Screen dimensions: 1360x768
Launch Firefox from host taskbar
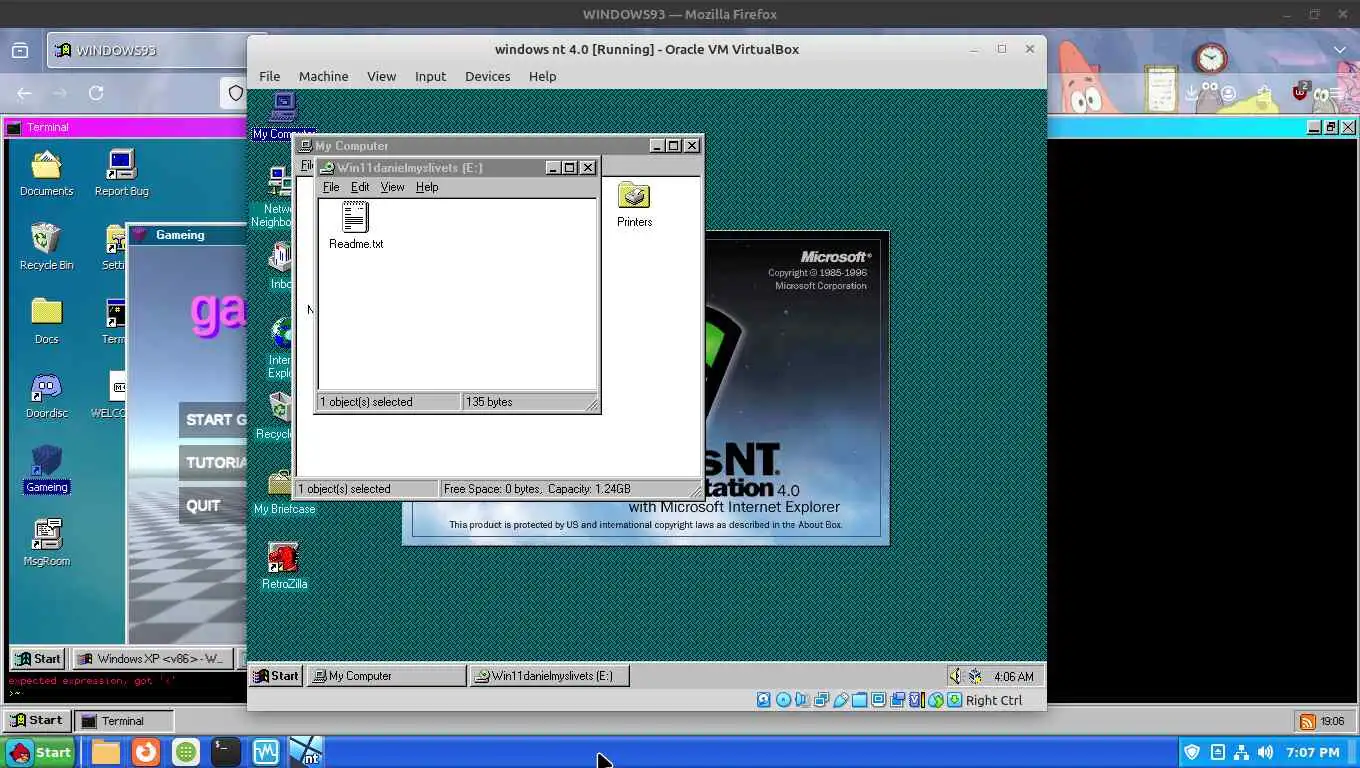146,752
